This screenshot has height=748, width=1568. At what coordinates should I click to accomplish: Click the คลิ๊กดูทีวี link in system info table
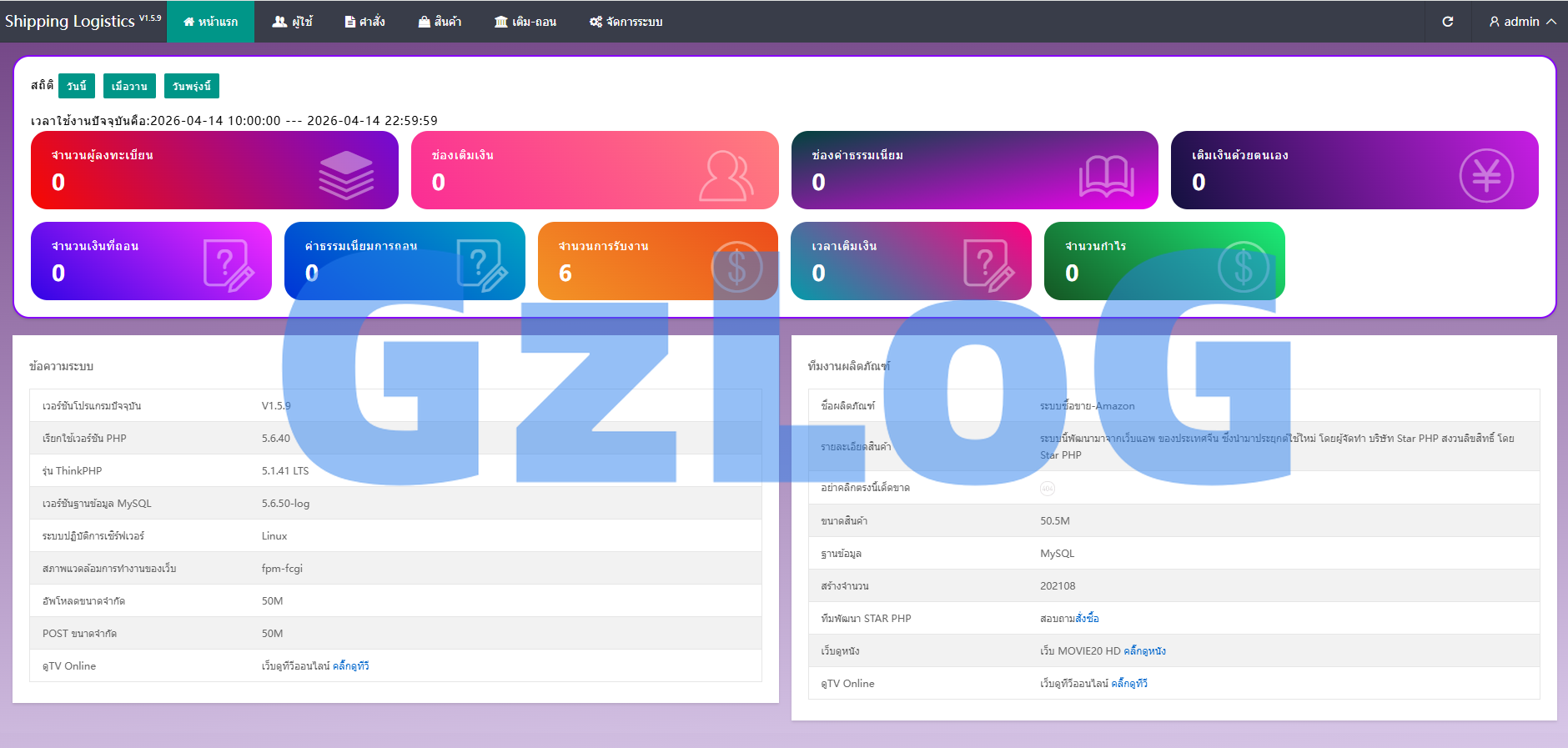click(350, 666)
